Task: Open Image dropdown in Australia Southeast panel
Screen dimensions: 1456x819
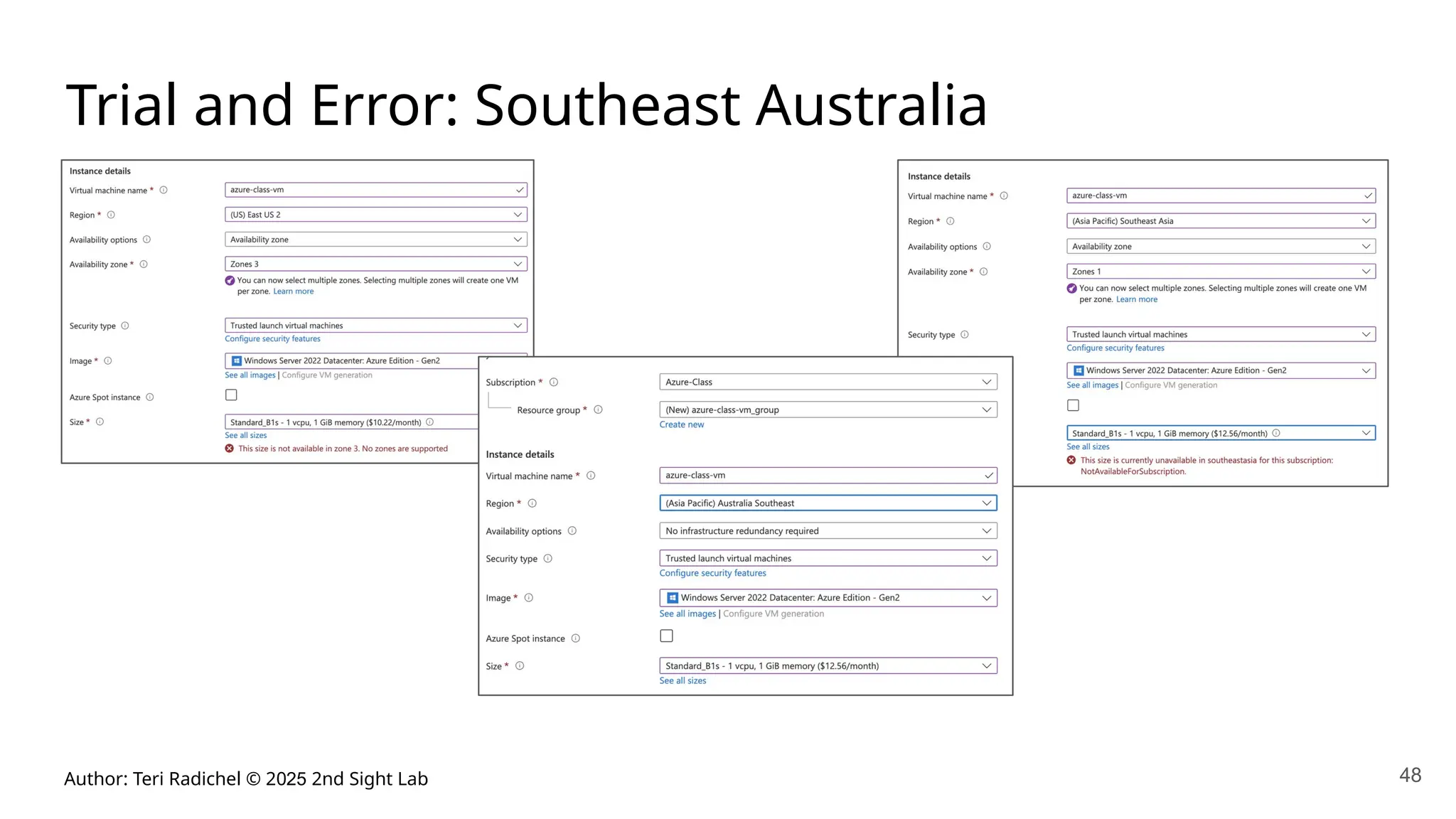Action: [828, 598]
